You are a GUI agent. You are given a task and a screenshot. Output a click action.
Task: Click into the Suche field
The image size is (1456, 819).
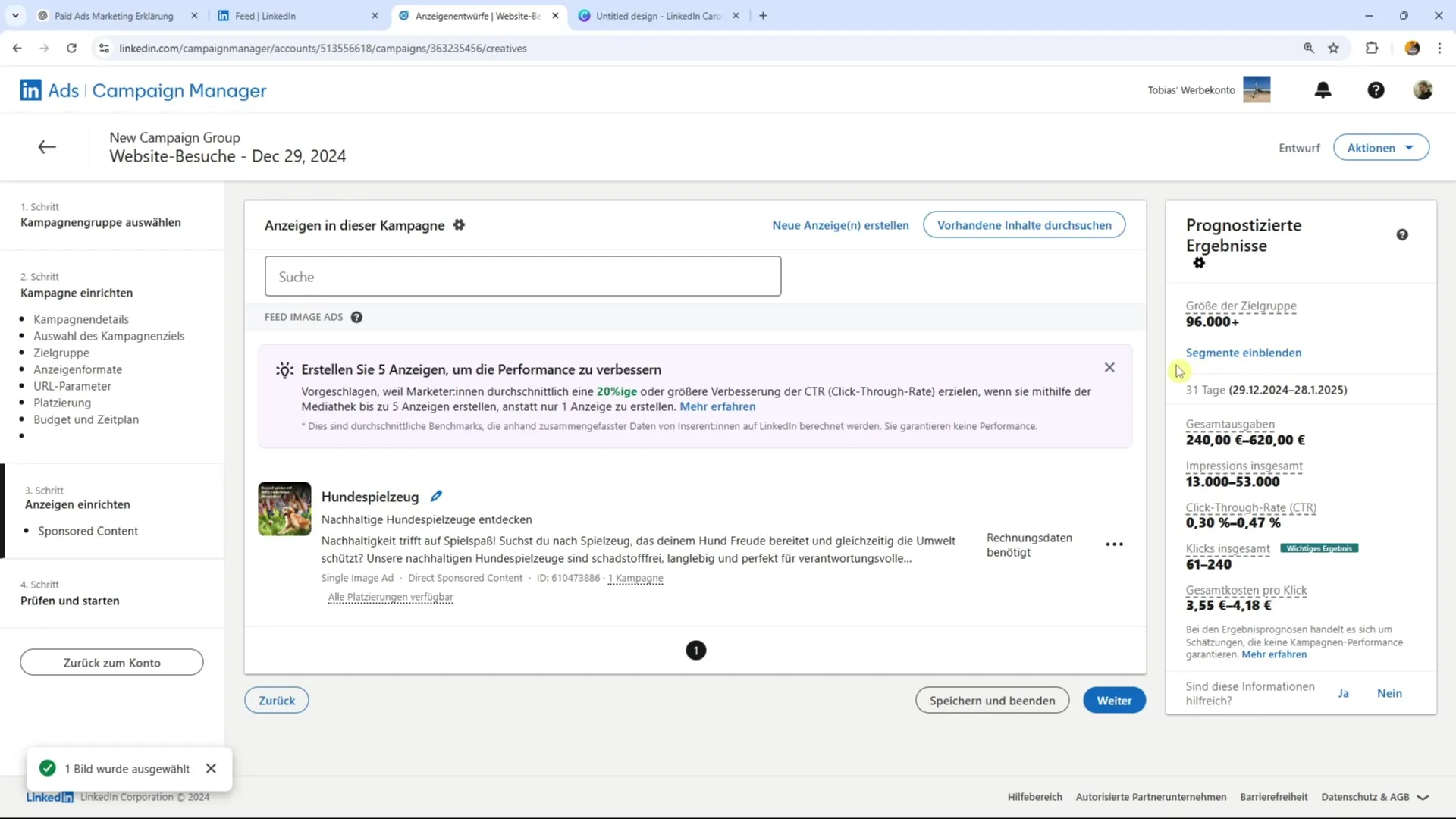coord(522,276)
